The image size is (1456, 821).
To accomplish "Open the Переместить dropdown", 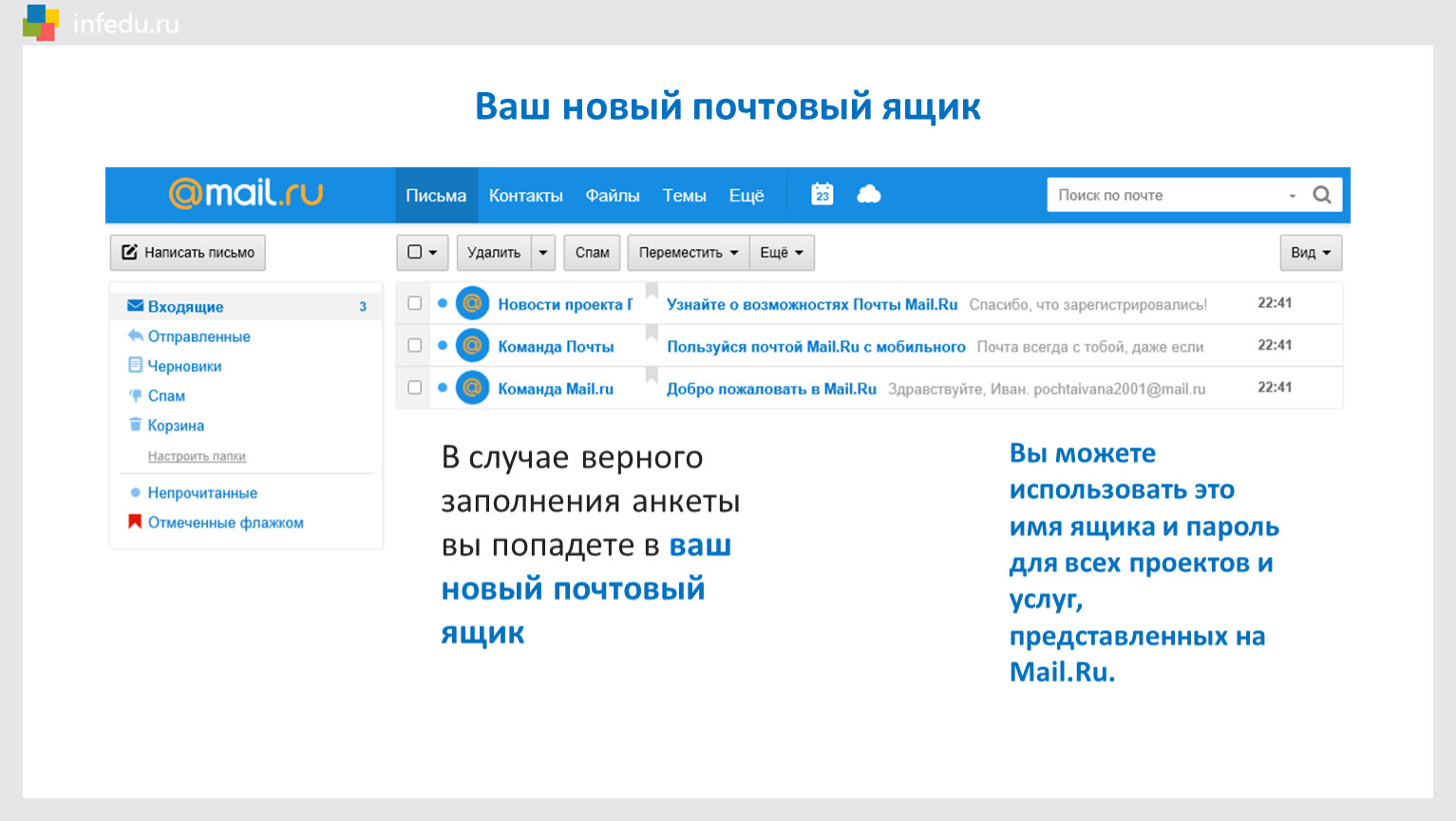I will 688,253.
